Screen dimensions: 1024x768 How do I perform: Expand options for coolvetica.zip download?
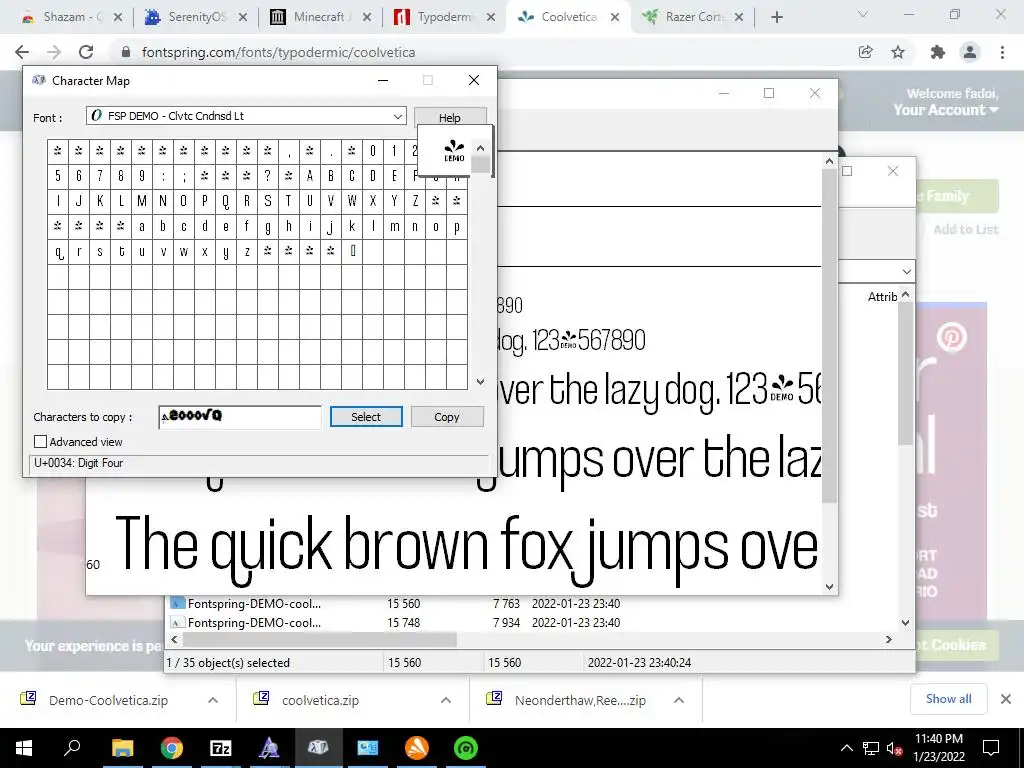[446, 700]
